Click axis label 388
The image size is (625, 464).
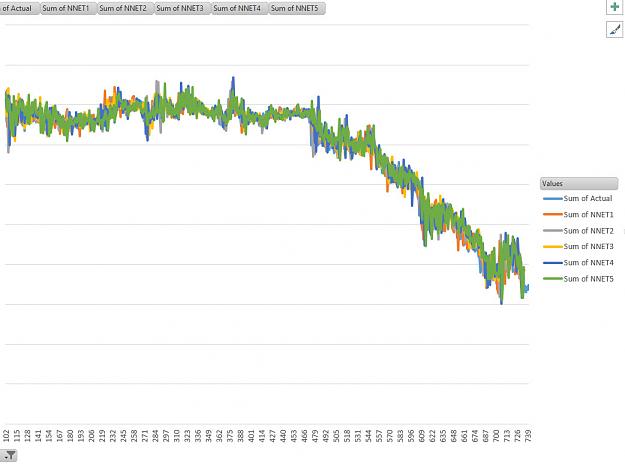pyautogui.click(x=240, y=435)
